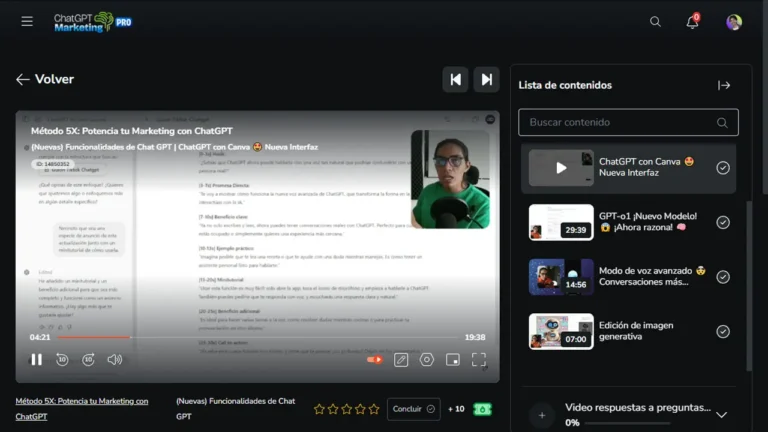
Task: Collapse the Lista de contenidos panel
Action: pyautogui.click(x=724, y=85)
